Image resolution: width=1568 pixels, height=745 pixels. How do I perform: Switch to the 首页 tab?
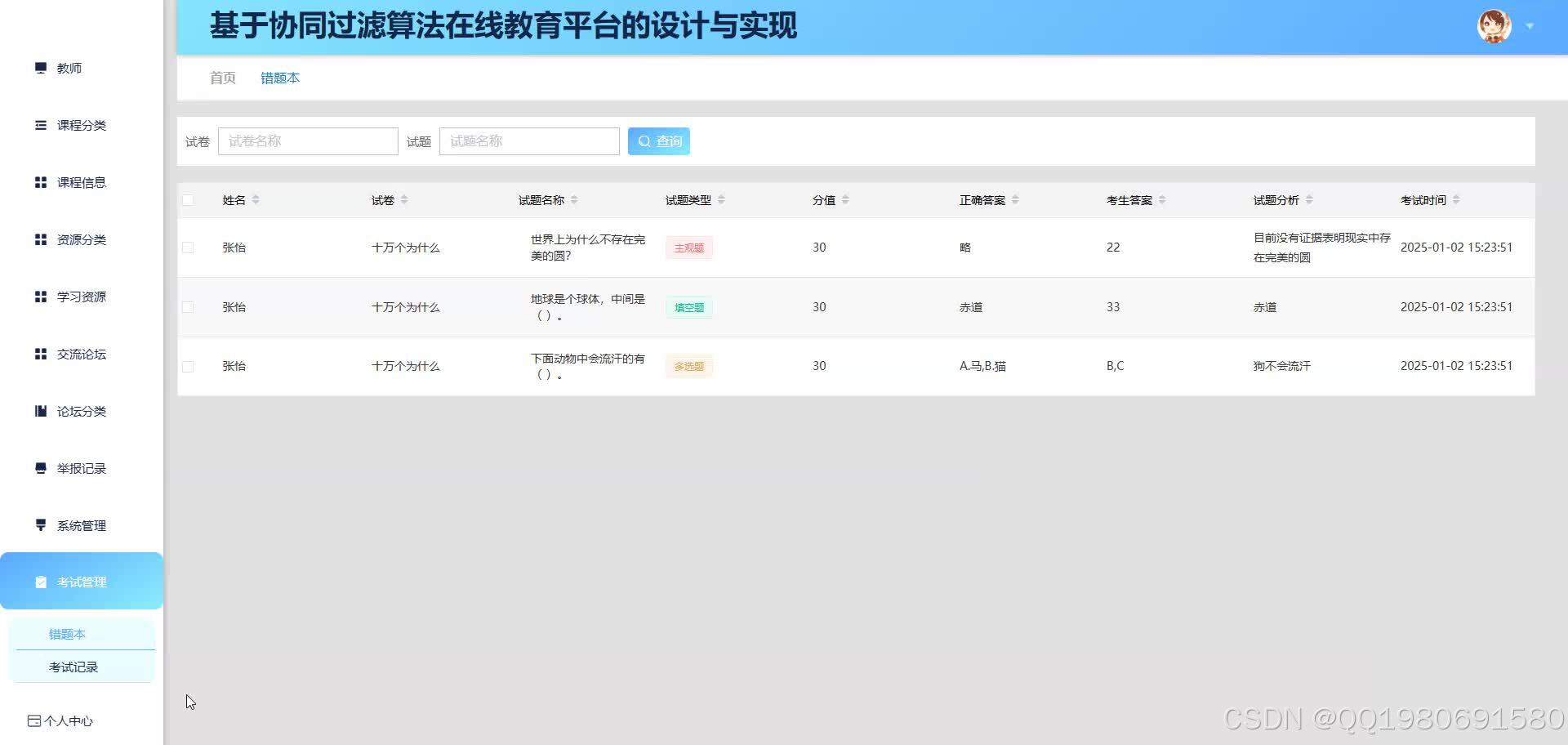222,78
